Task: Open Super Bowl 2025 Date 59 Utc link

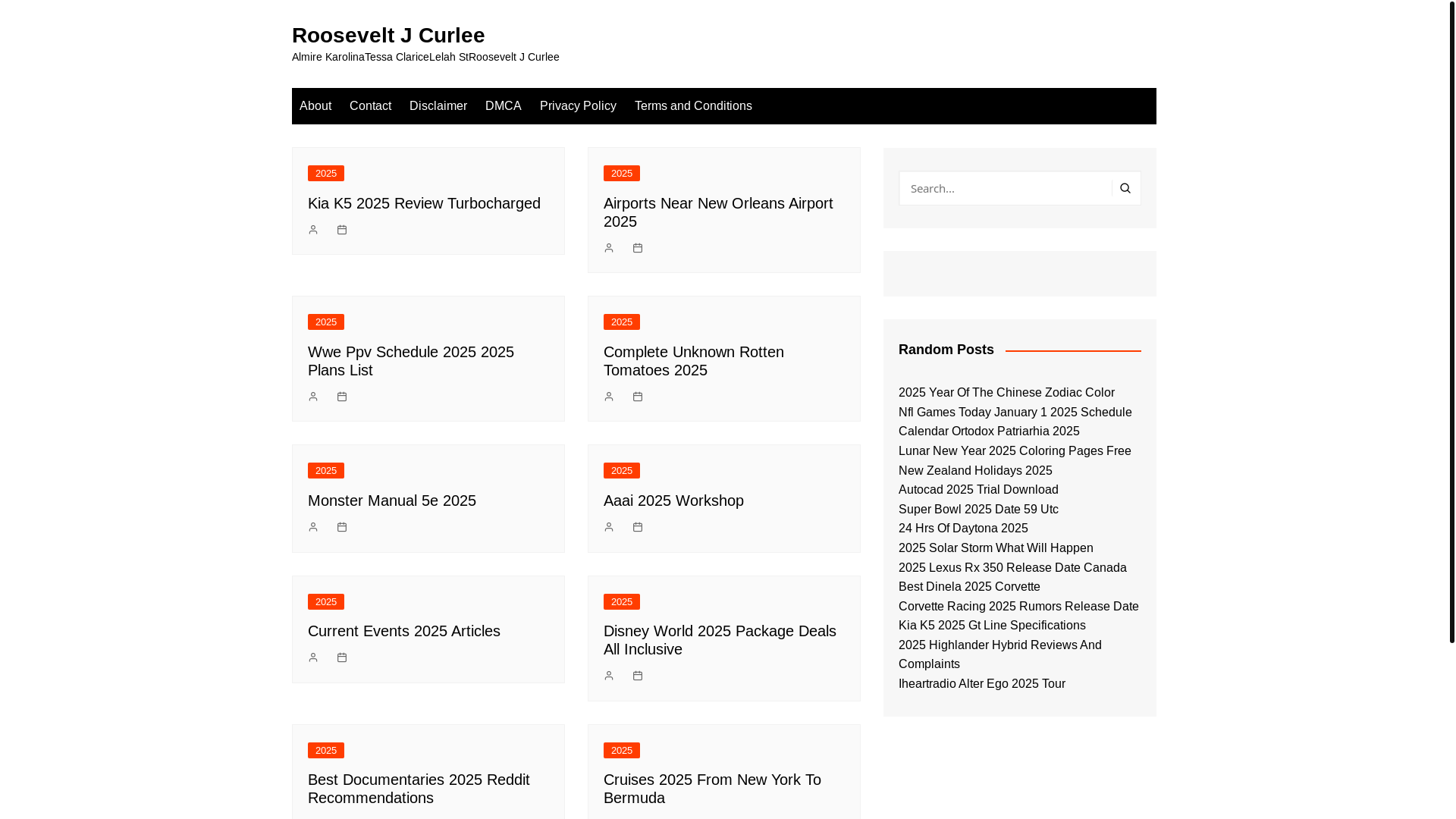Action: [978, 510]
